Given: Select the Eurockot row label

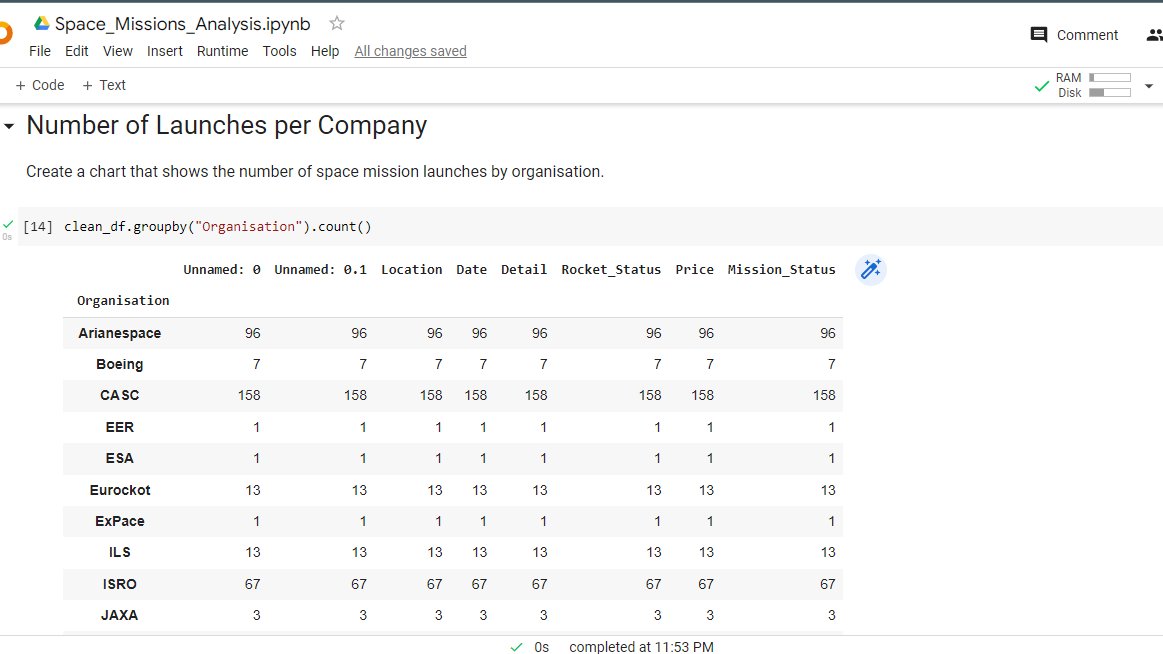Looking at the screenshot, I should pyautogui.click(x=119, y=490).
